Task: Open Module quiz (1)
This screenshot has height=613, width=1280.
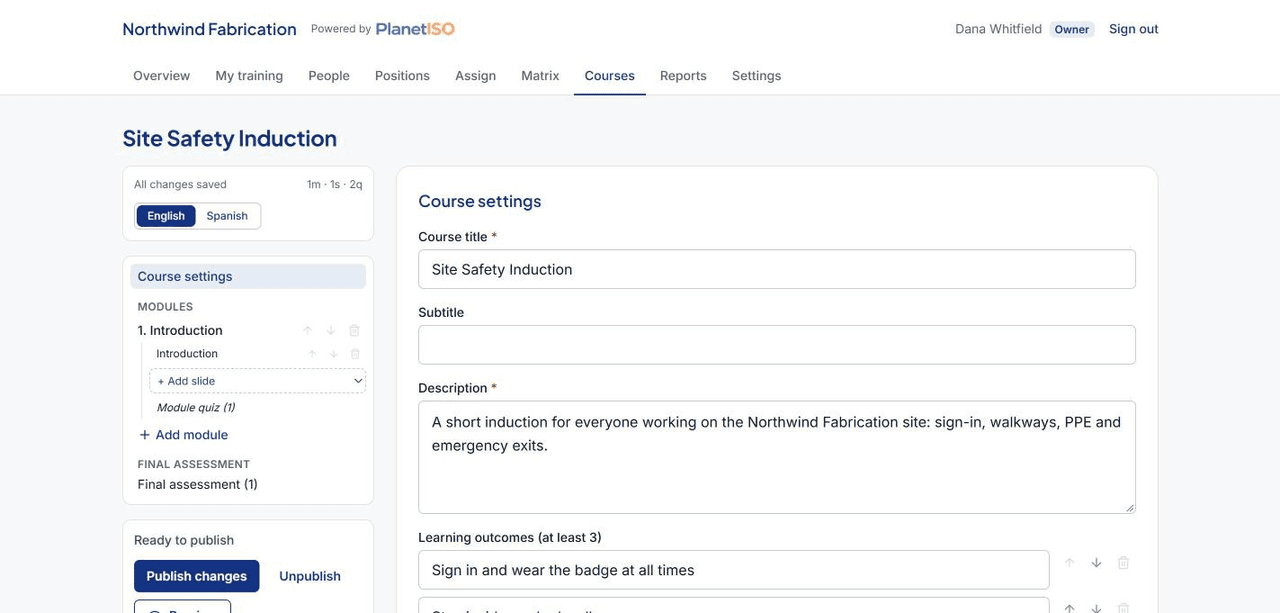Action: click(196, 408)
